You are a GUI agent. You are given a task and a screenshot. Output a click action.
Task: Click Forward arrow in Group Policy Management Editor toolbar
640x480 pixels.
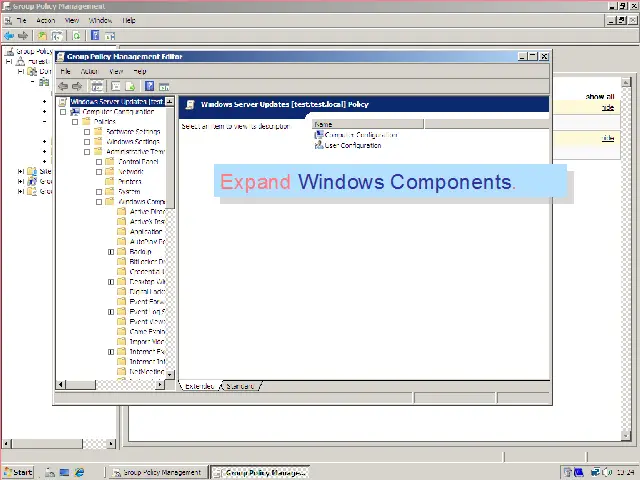coord(77,86)
